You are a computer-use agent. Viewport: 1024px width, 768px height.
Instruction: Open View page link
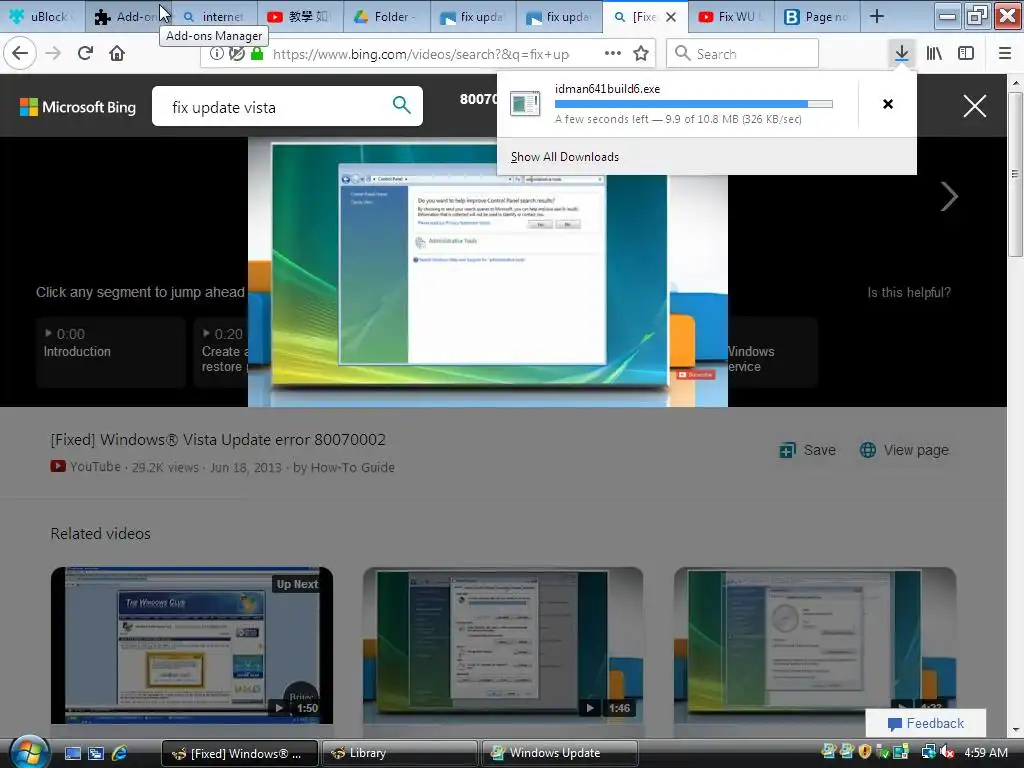pyautogui.click(x=904, y=450)
